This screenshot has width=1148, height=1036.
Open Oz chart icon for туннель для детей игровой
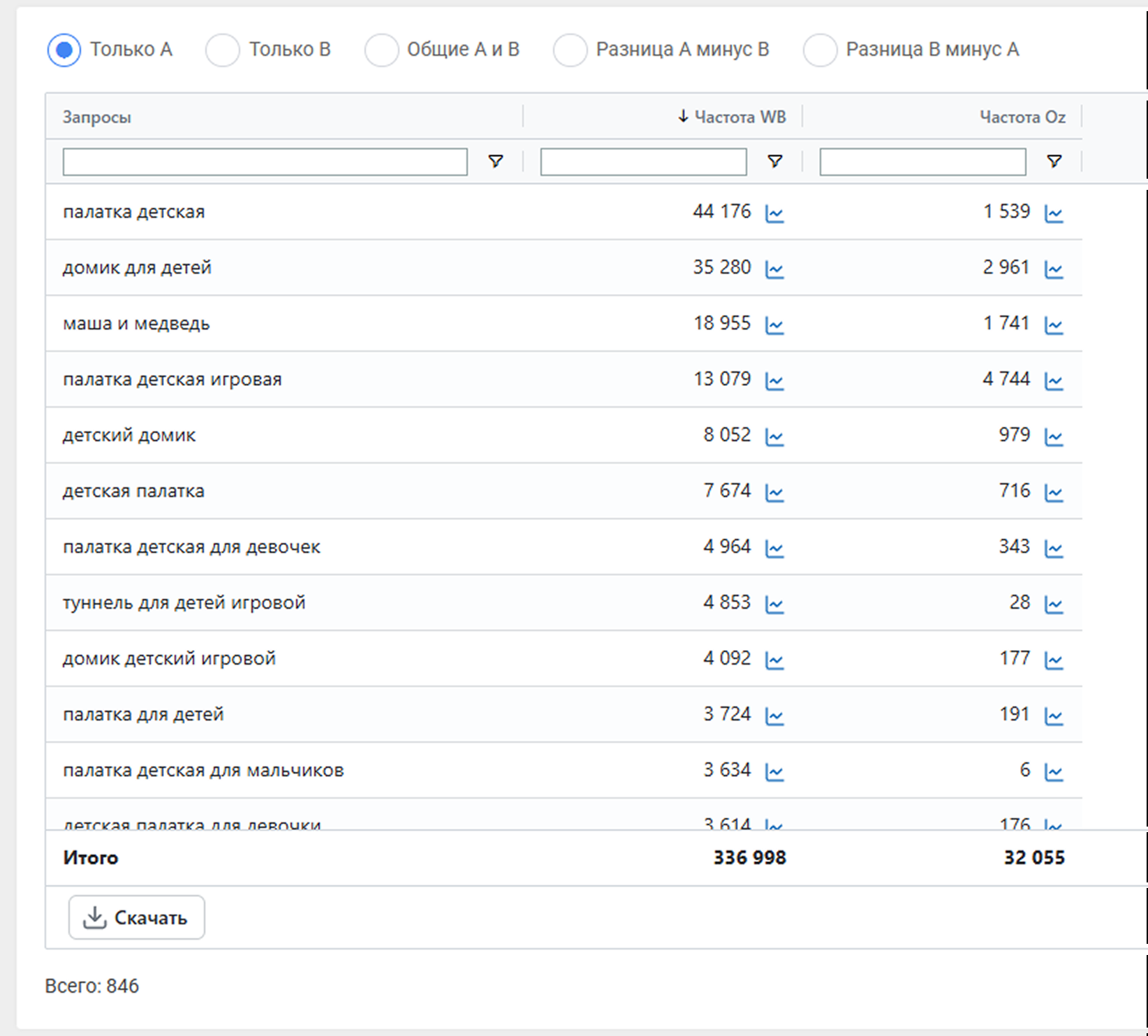[1054, 605]
